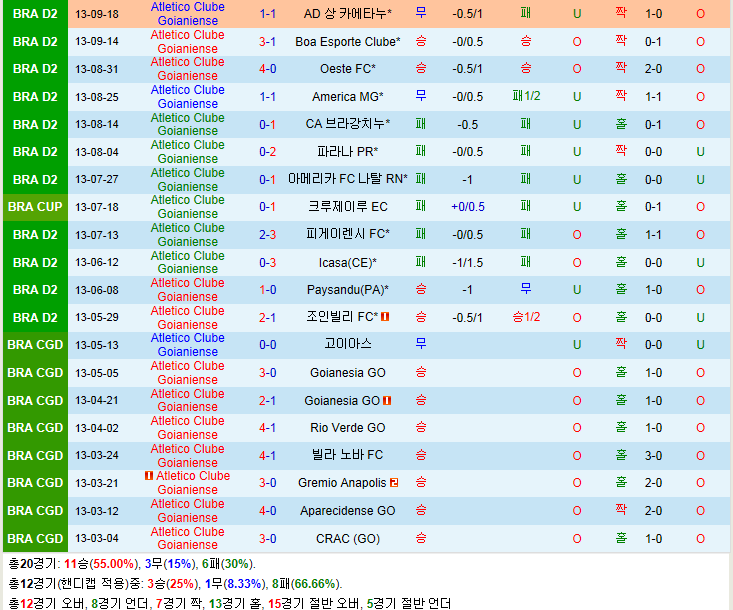Image resolution: width=733 pixels, height=610 pixels.
Task: Select date 13-03-12
Action: pyautogui.click(x=97, y=510)
